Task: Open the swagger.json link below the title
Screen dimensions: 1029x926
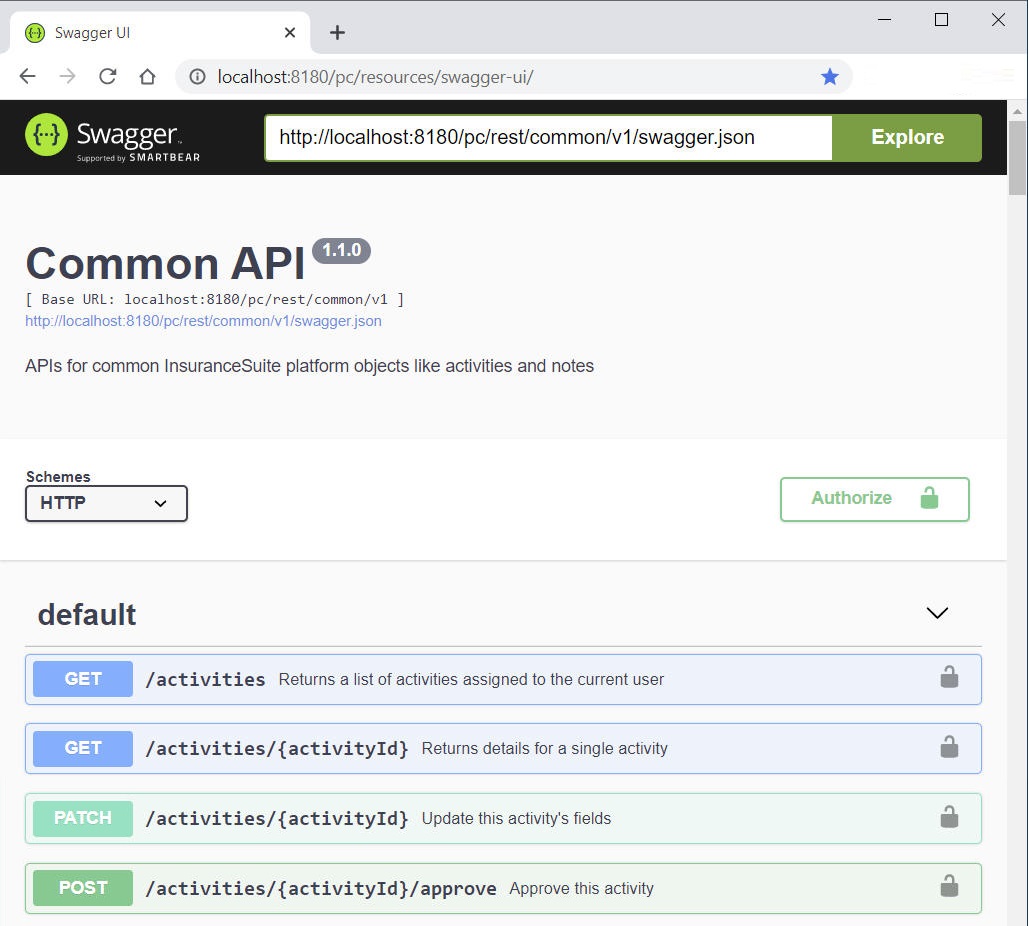Action: pyautogui.click(x=203, y=321)
